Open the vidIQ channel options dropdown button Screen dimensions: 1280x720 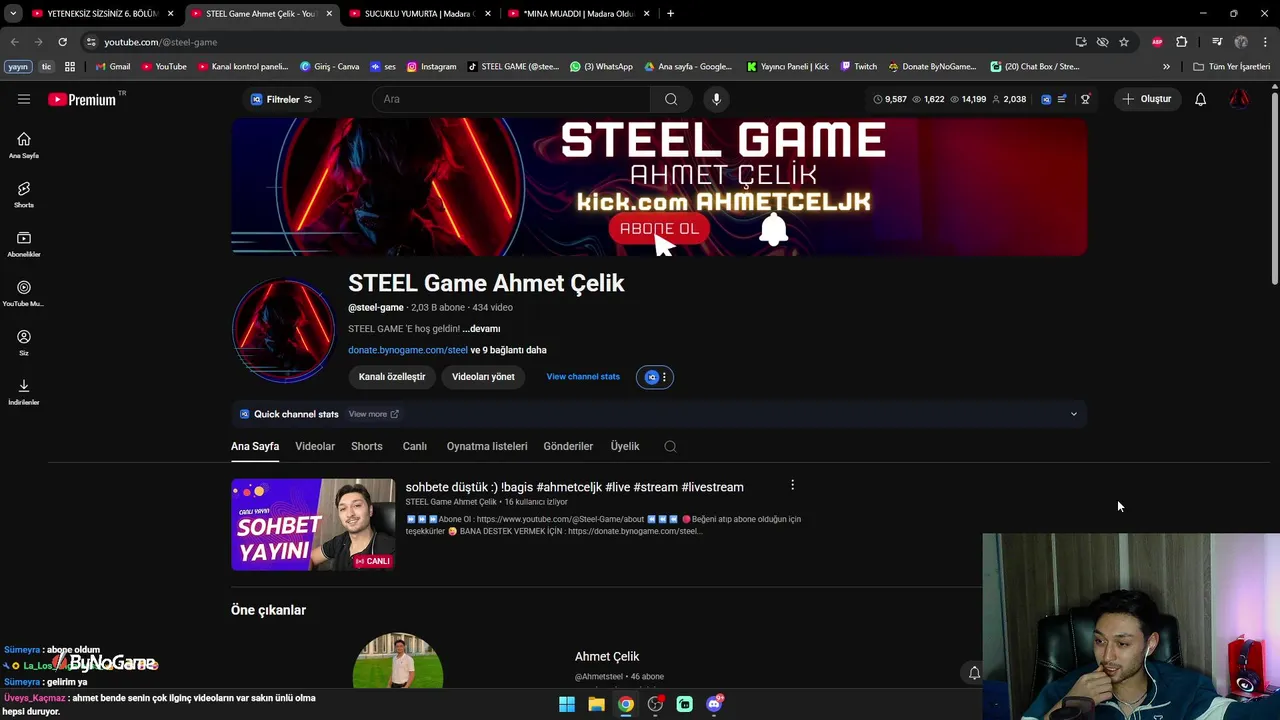[x=655, y=377]
